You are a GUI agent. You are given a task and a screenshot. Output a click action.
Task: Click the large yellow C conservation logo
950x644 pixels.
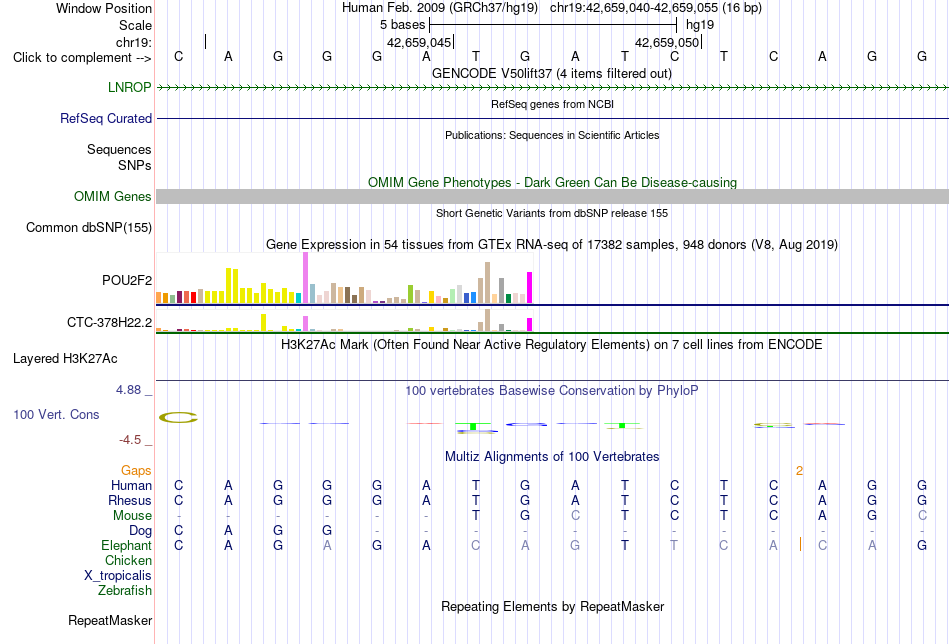tap(178, 417)
